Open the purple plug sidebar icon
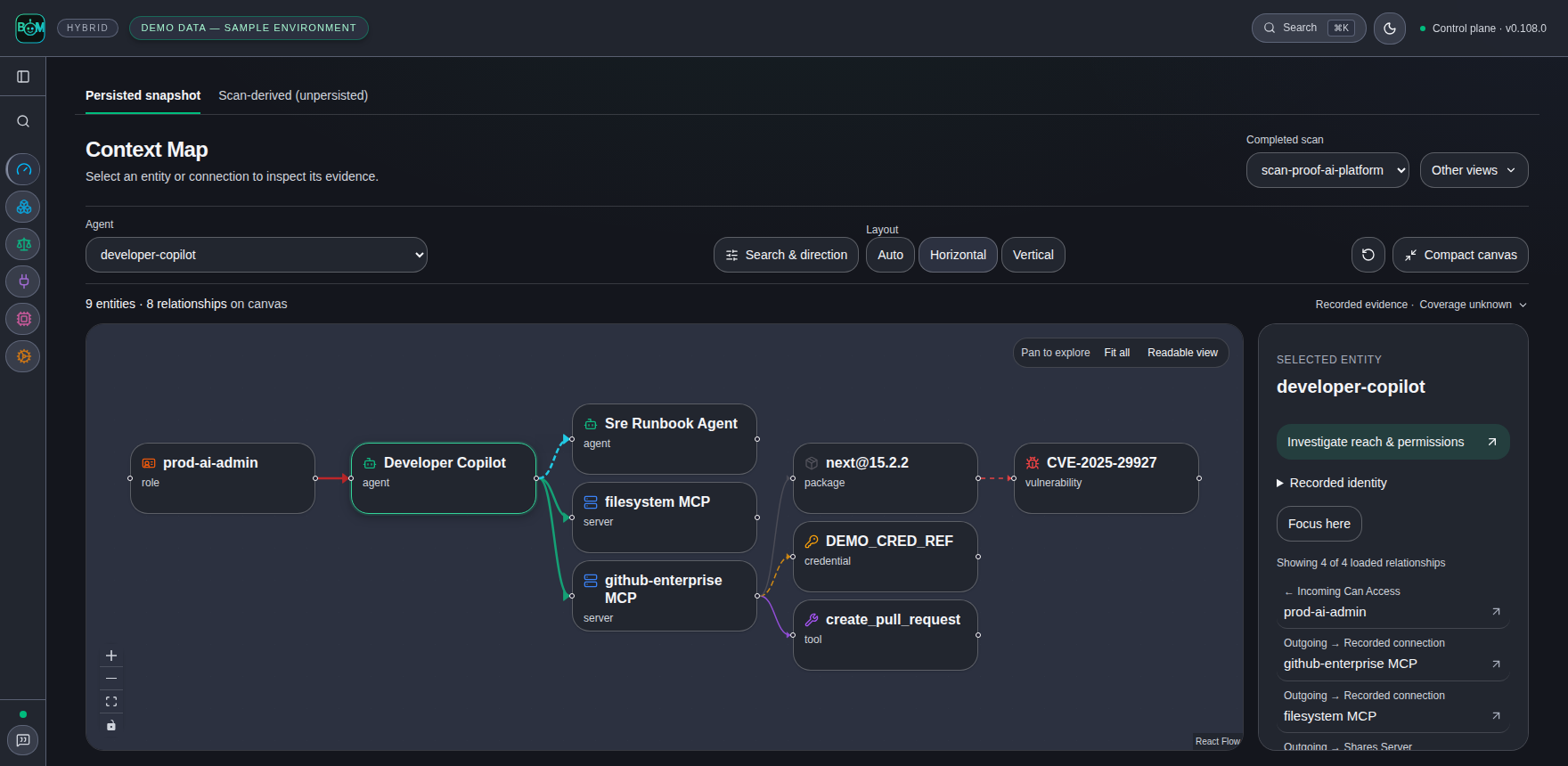Image resolution: width=1568 pixels, height=766 pixels. click(23, 281)
